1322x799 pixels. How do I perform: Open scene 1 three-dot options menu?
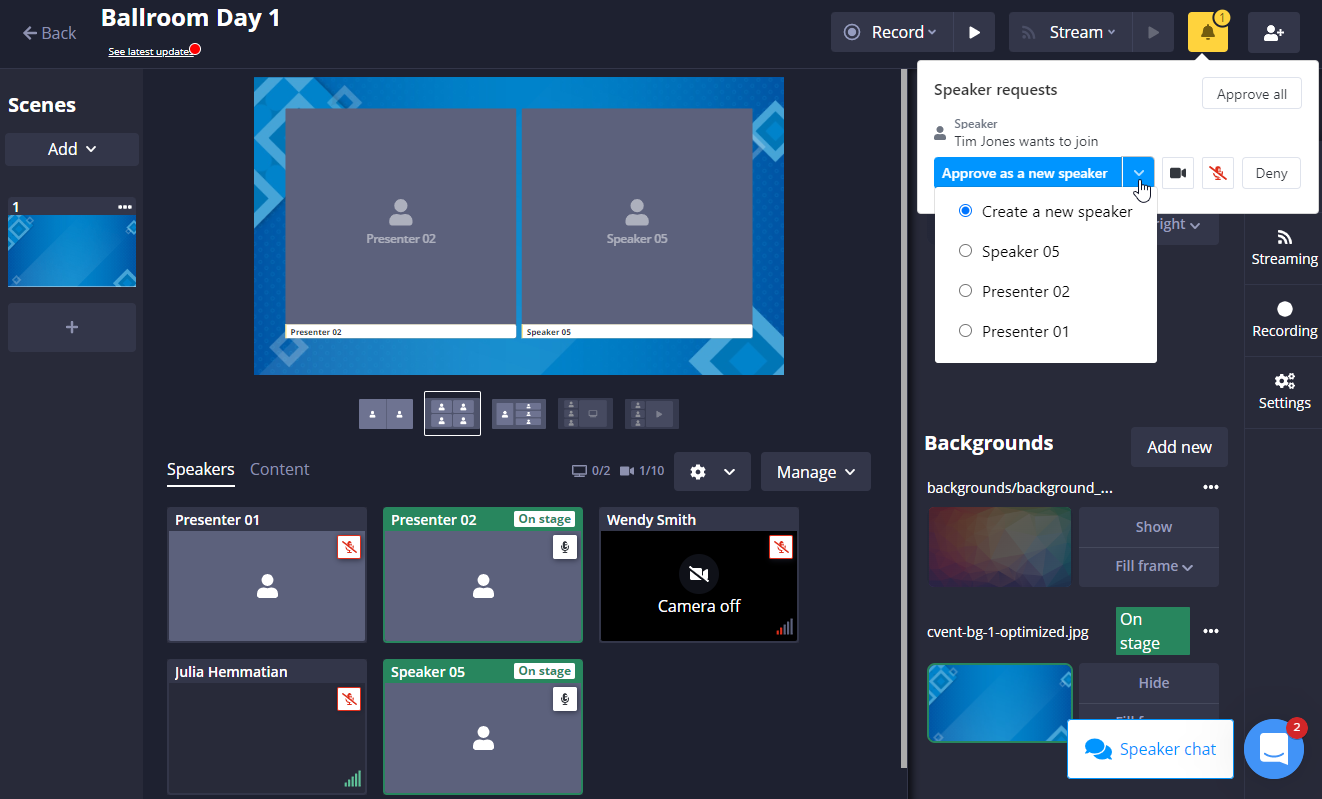[x=125, y=207]
